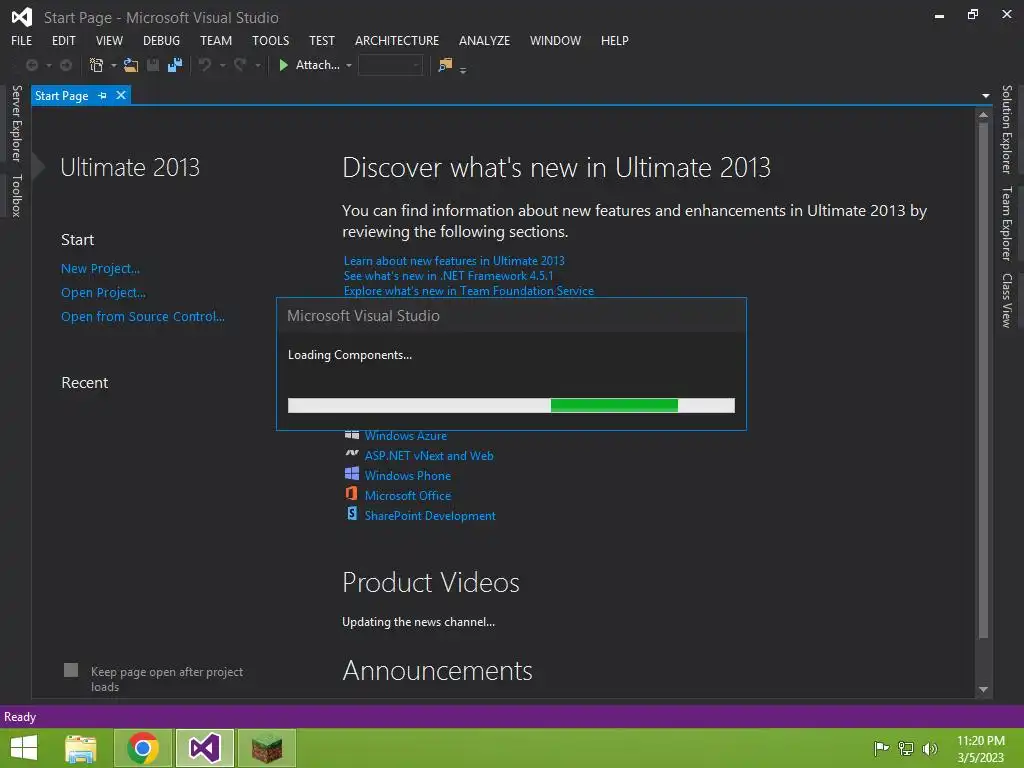Open the HELP menu
The width and height of the screenshot is (1024, 768).
[x=615, y=40]
